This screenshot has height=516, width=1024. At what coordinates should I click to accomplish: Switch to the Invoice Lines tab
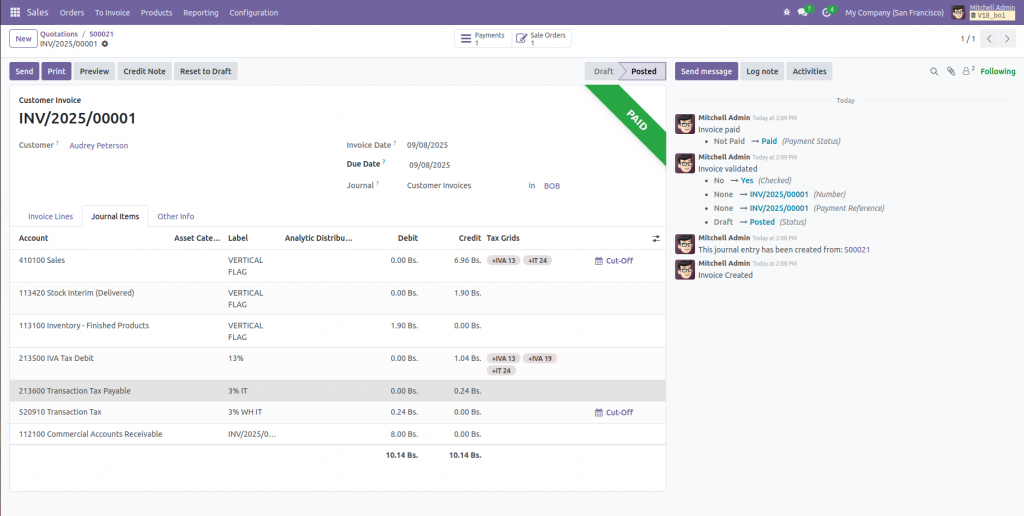[x=50, y=216]
